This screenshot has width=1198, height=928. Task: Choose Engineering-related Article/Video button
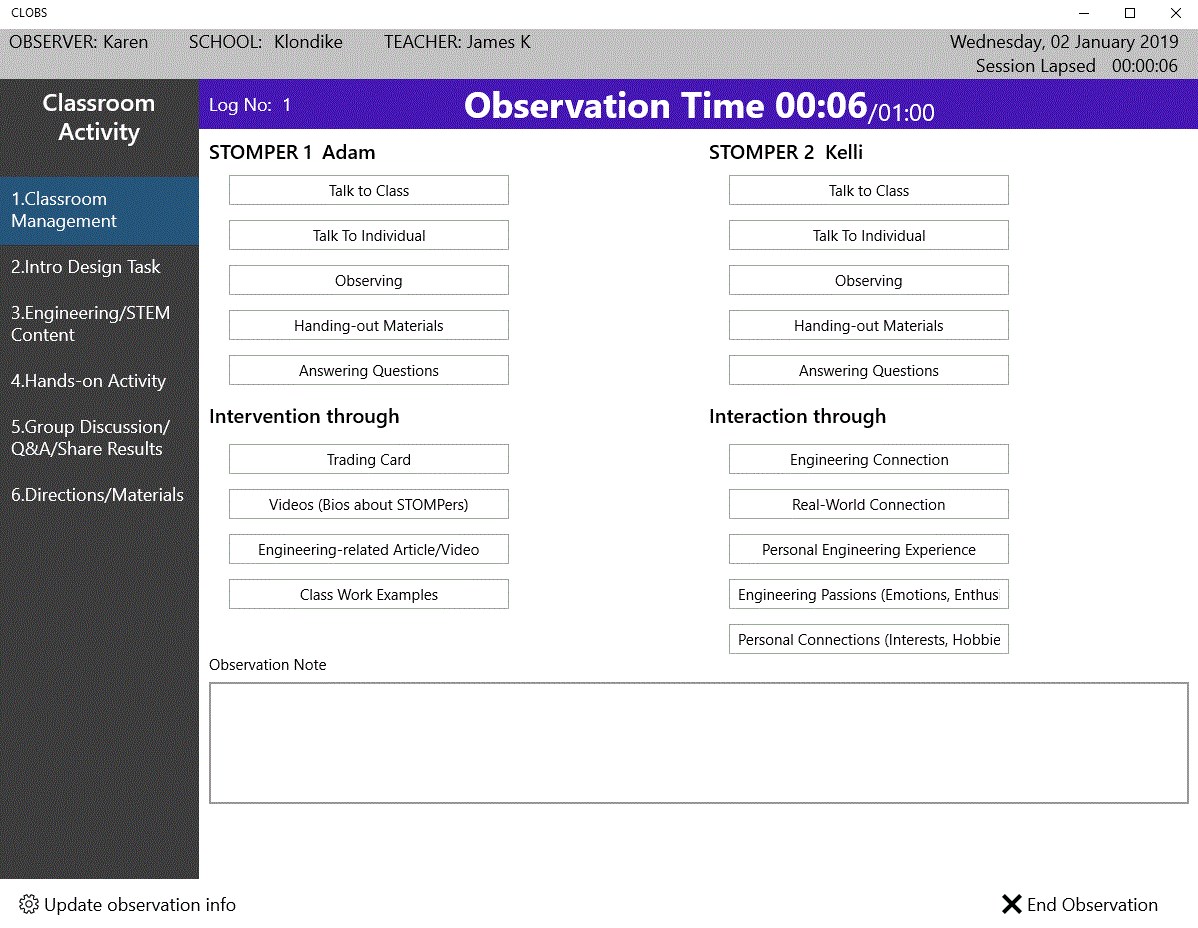(x=368, y=549)
